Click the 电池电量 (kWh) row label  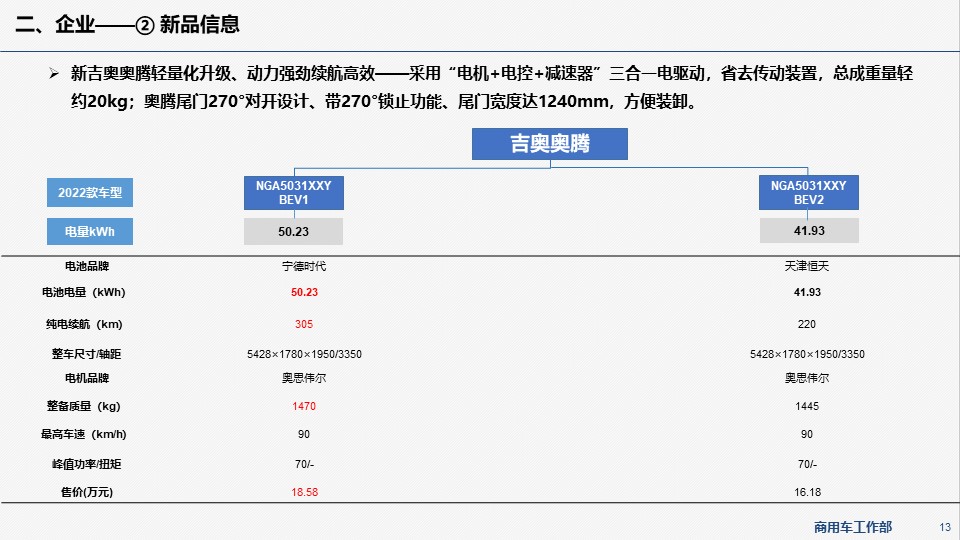(x=83, y=293)
